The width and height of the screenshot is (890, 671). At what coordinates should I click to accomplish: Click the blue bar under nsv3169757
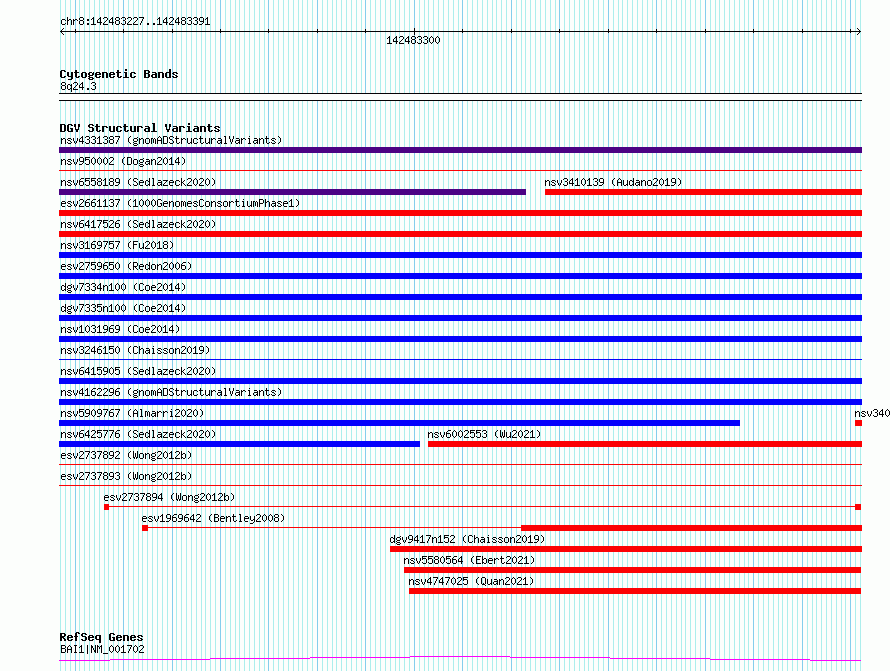[460, 255]
